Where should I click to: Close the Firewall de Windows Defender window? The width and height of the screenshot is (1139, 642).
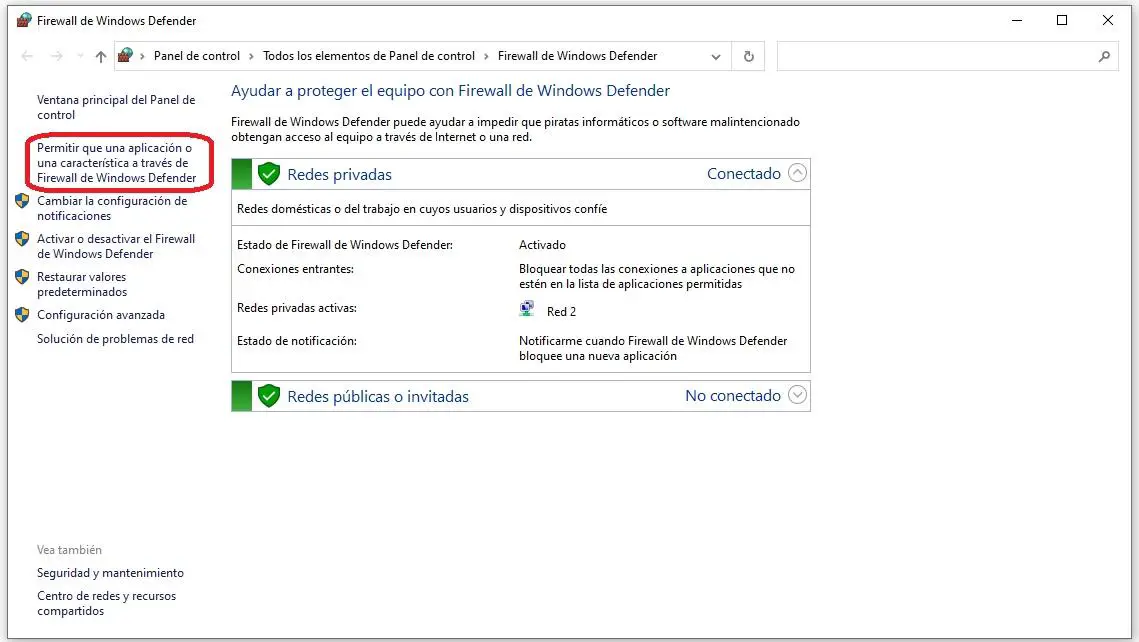(1108, 20)
